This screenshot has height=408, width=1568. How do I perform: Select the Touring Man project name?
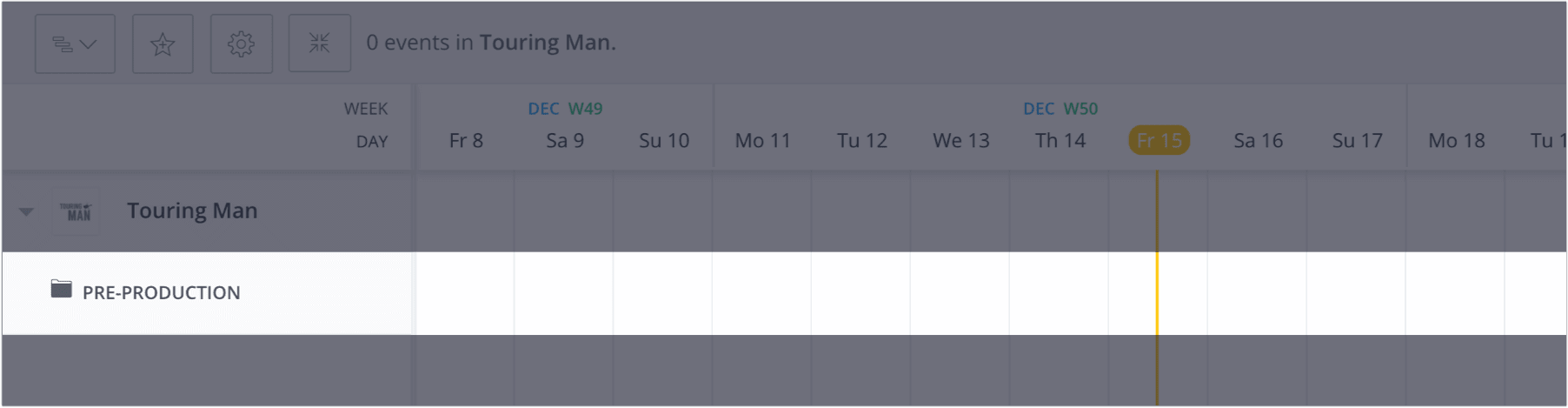pos(192,211)
